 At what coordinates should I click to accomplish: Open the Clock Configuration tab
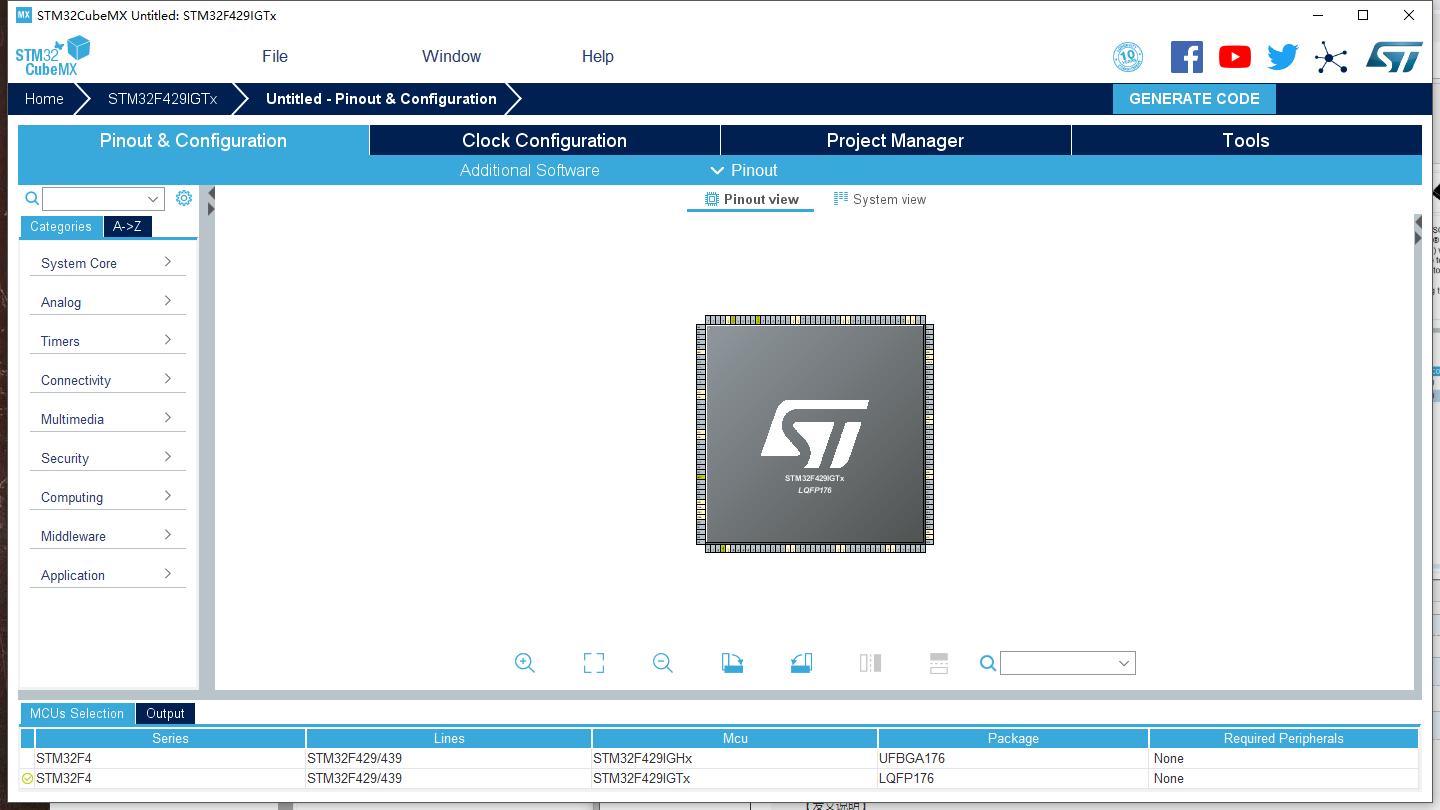[x=544, y=141]
